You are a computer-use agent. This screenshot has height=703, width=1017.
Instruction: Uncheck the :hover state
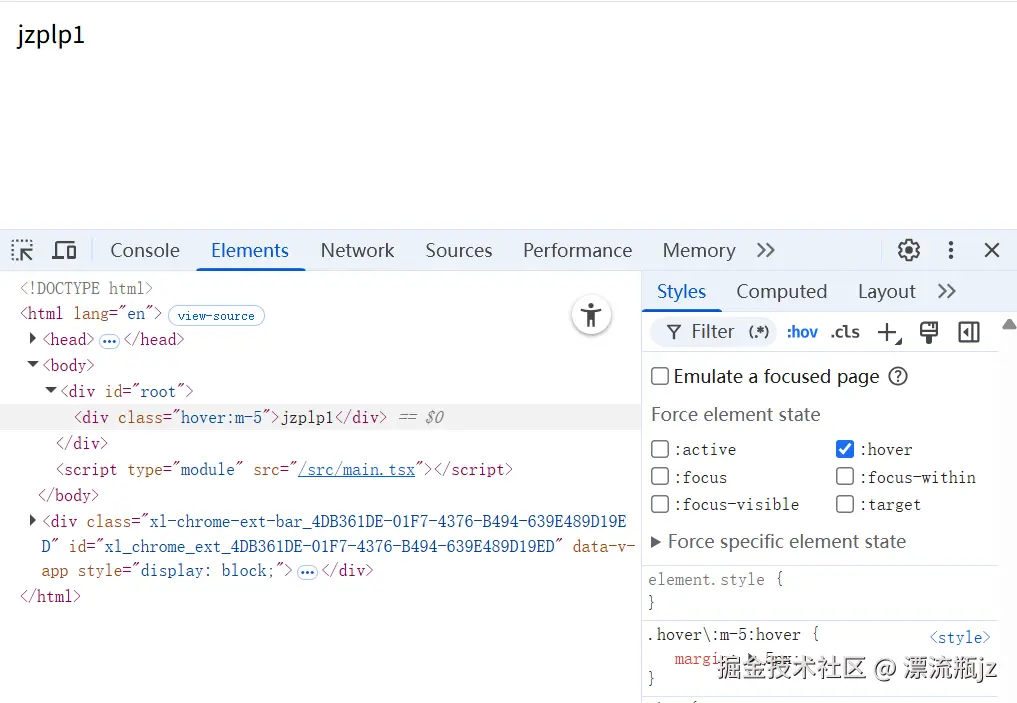[845, 449]
